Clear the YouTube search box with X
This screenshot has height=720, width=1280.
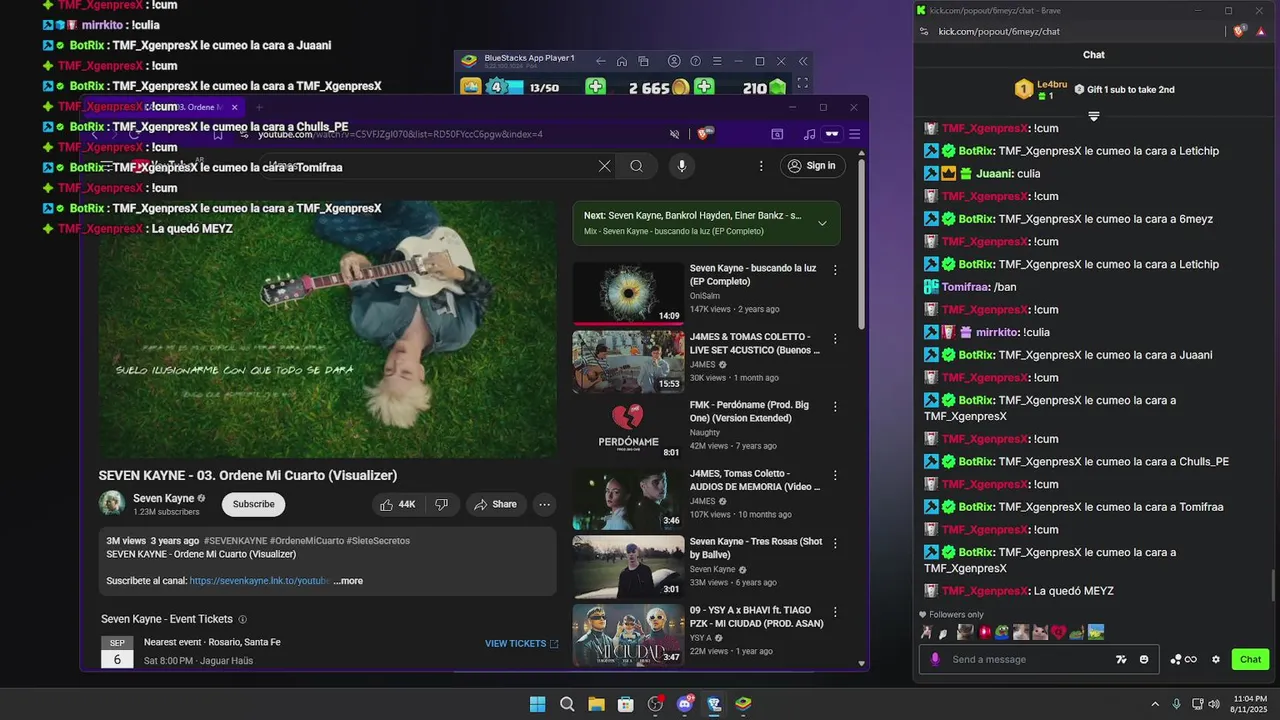click(604, 166)
